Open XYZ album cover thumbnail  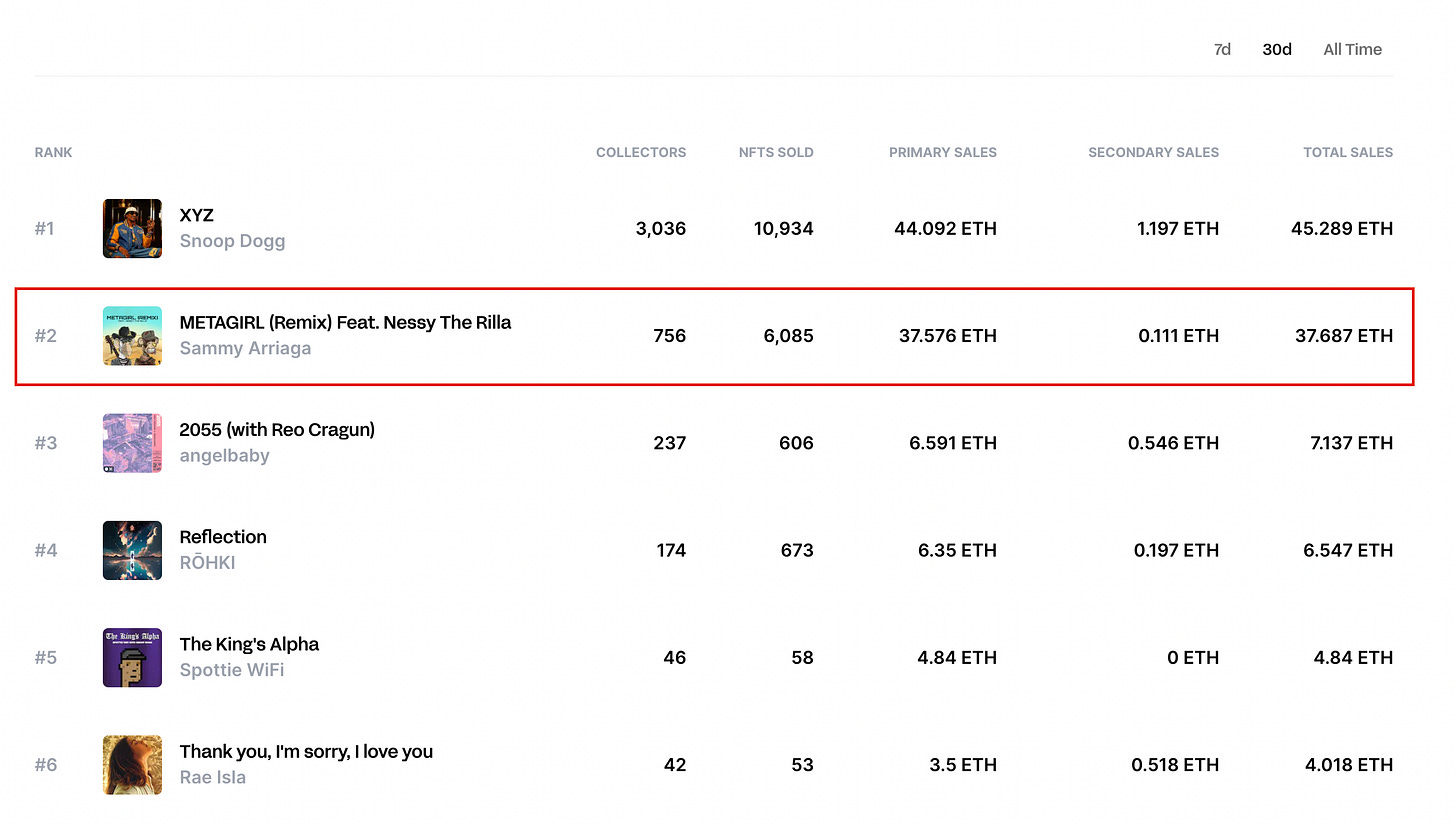click(132, 228)
